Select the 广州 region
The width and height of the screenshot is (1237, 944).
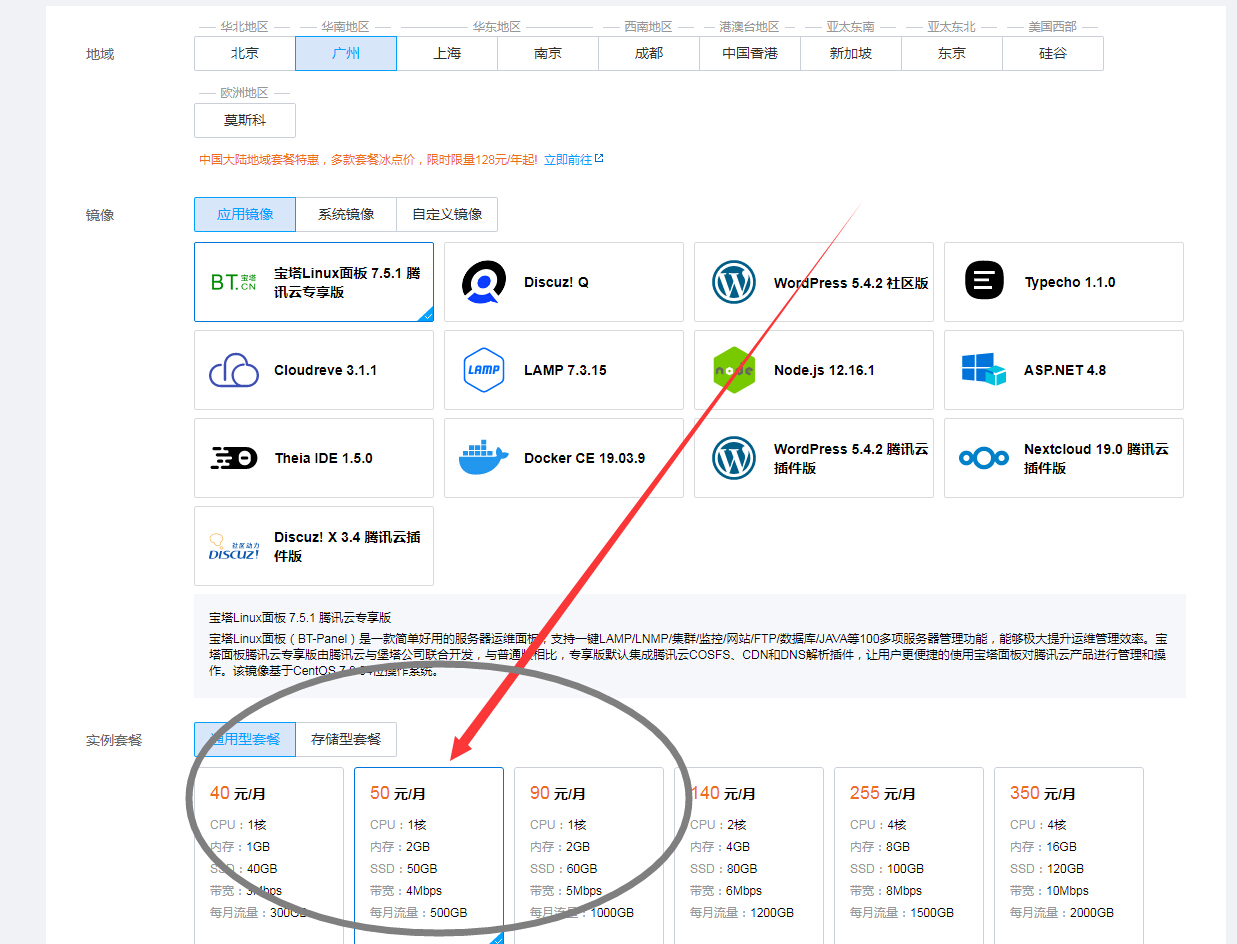[x=346, y=54]
